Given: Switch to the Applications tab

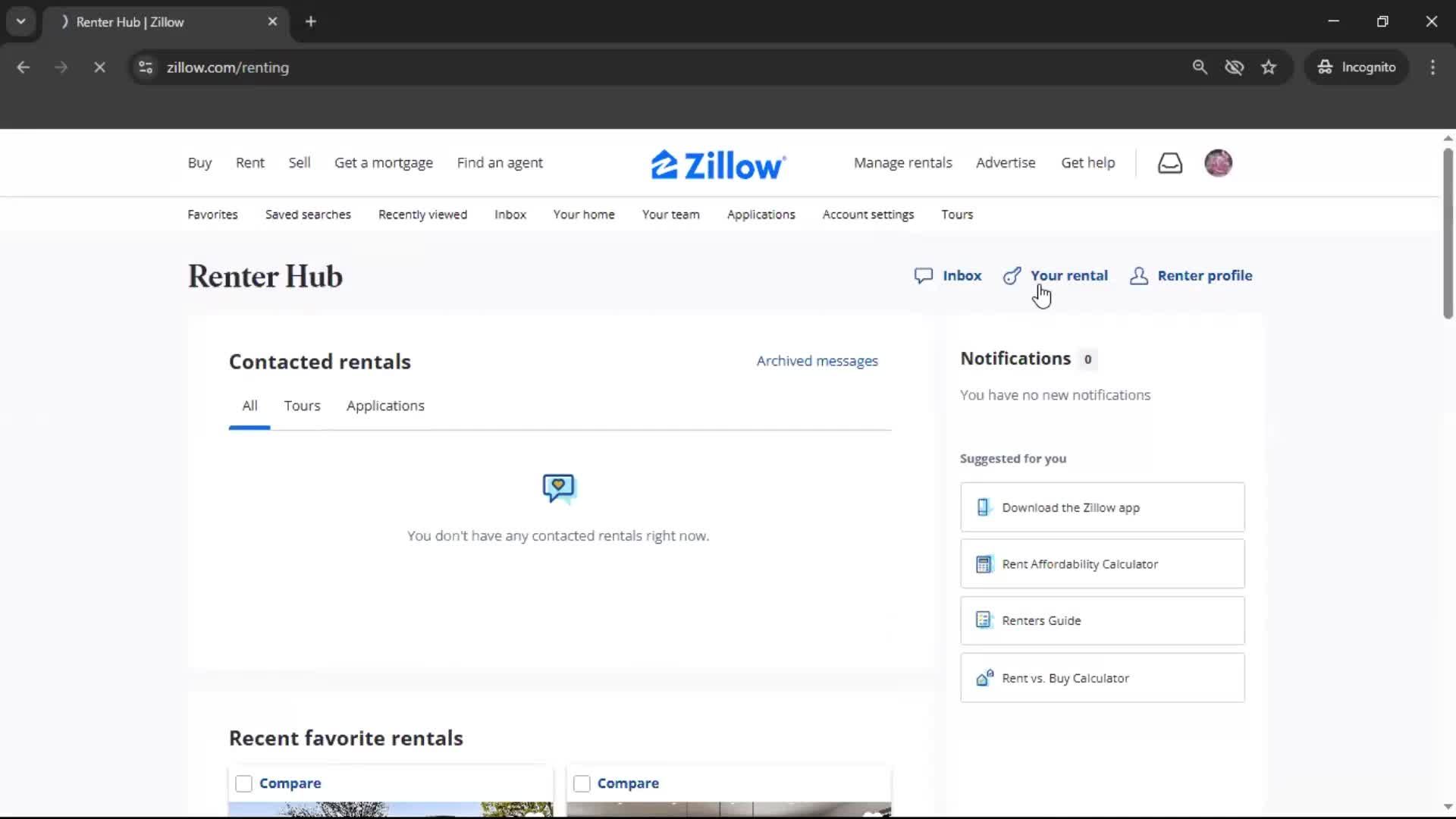Looking at the screenshot, I should 385,406.
